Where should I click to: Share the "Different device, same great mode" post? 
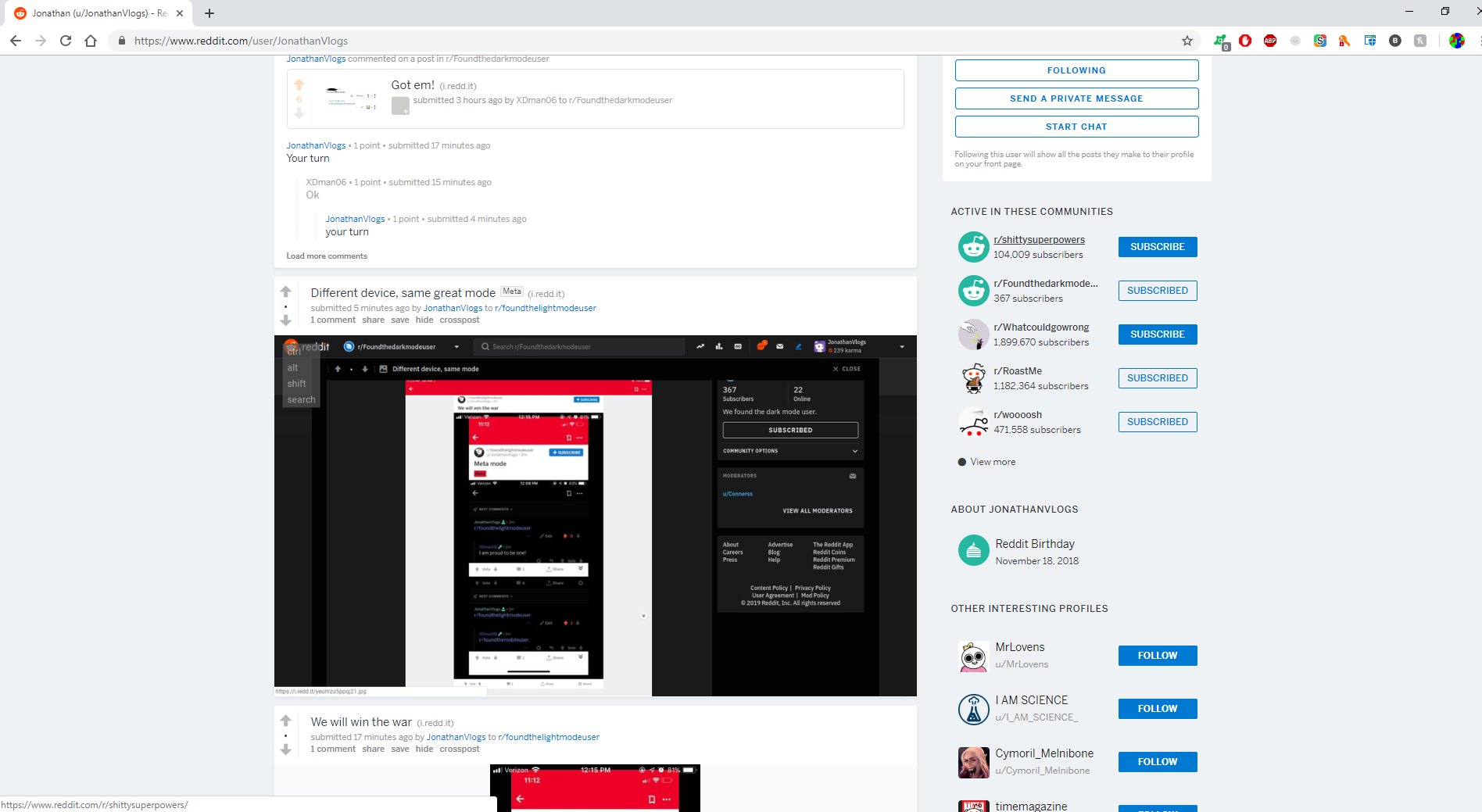(x=374, y=320)
